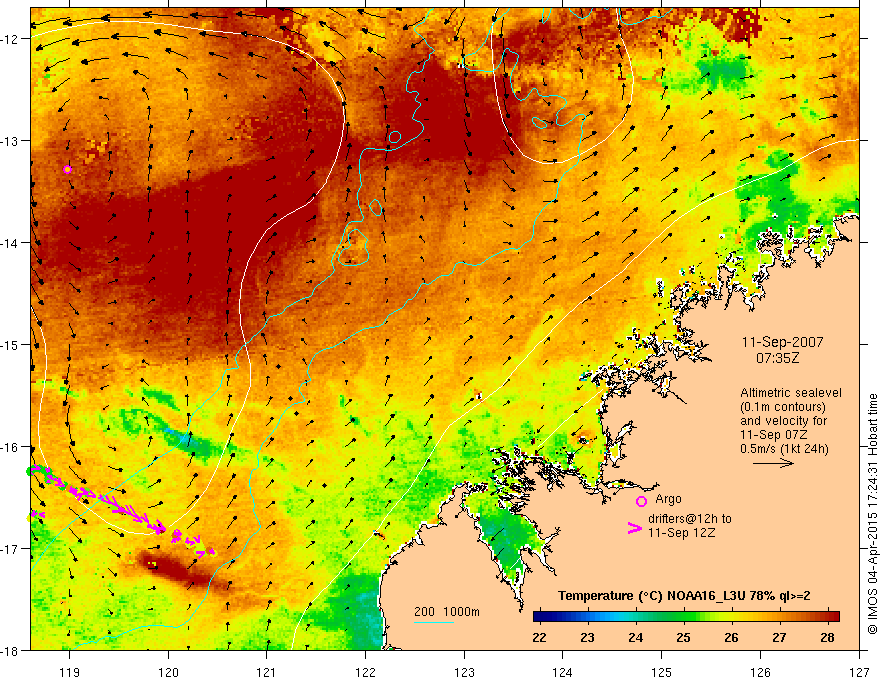This screenshot has width=880, height=680.
Task: Click the colorbar tick label '22'
Action: [539, 638]
